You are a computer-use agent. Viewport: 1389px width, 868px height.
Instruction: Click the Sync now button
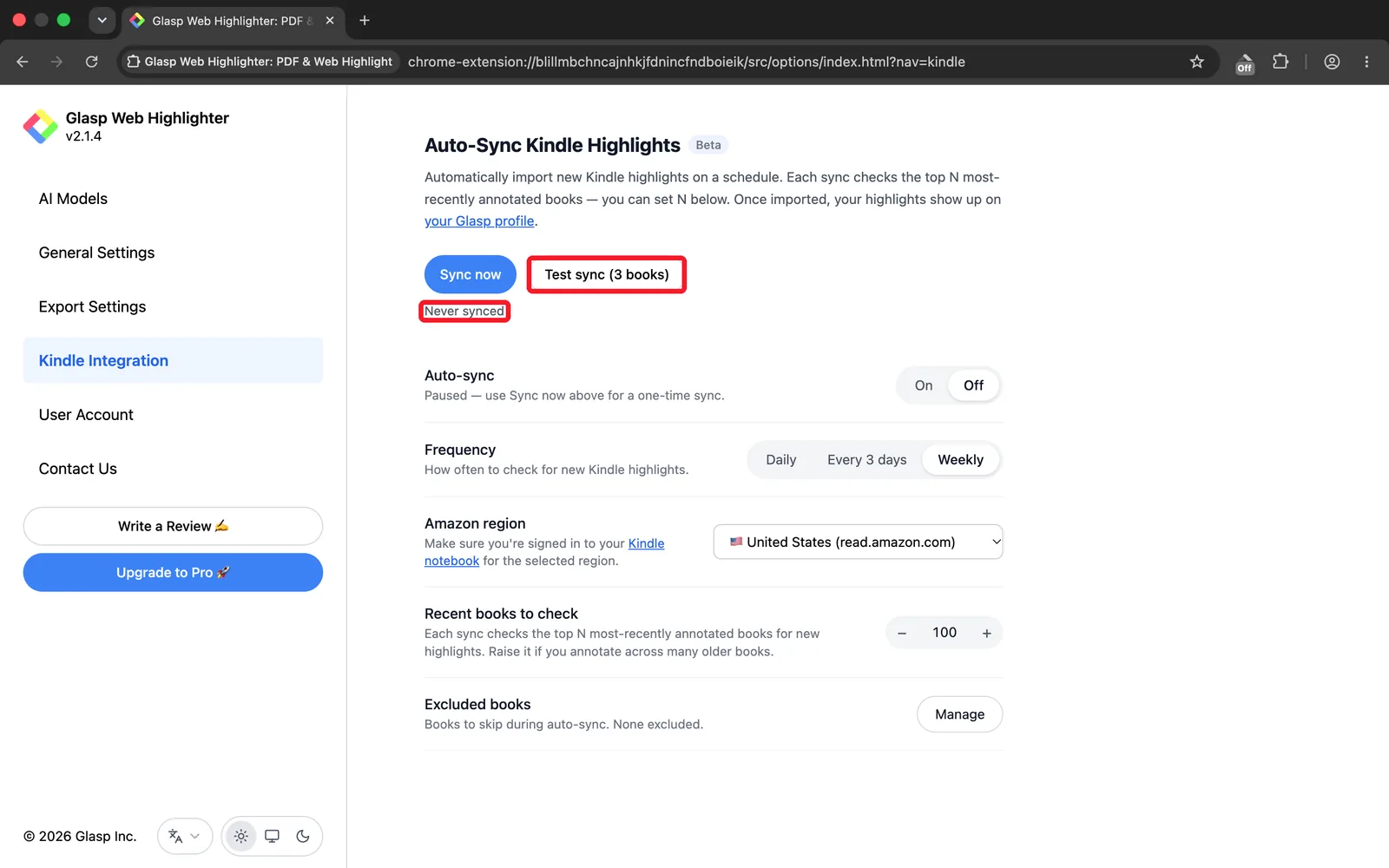[x=470, y=274]
